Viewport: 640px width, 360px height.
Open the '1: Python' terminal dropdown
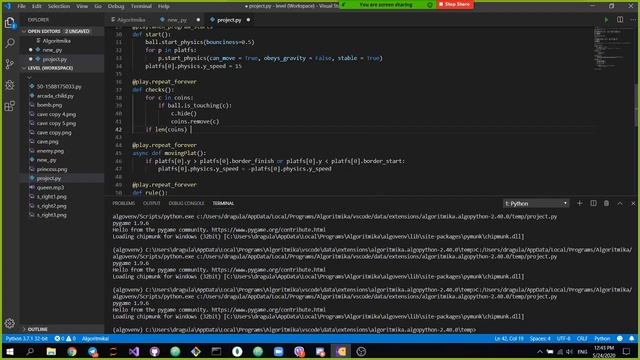tap(536, 203)
